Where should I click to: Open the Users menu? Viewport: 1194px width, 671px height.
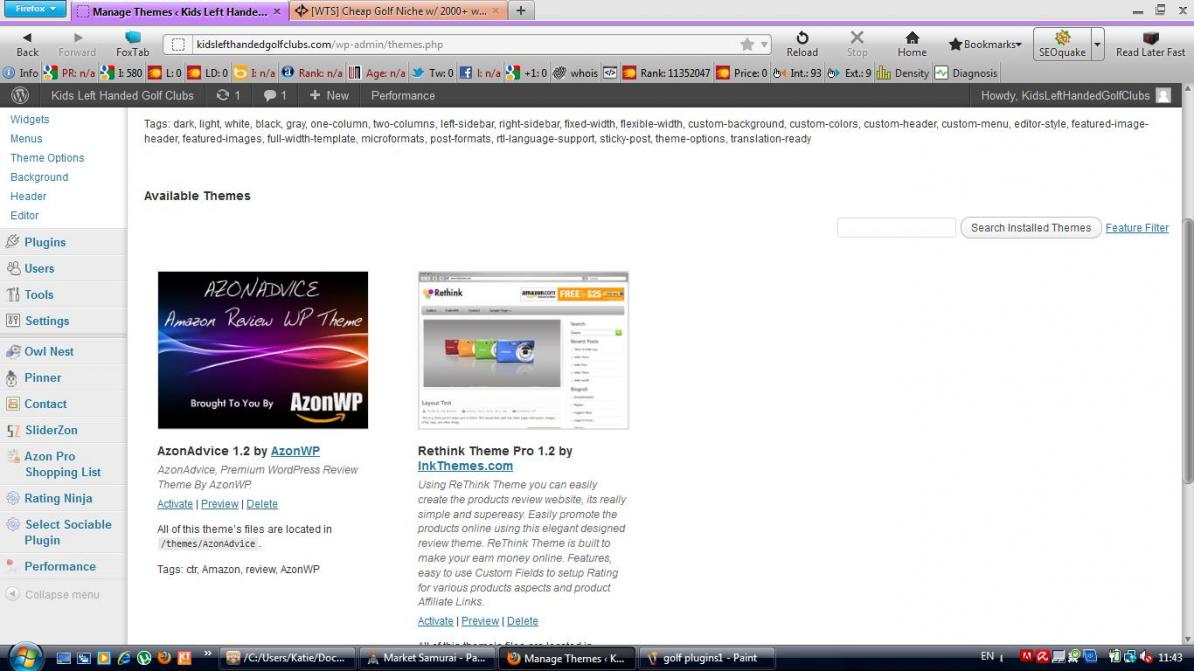[x=39, y=269]
